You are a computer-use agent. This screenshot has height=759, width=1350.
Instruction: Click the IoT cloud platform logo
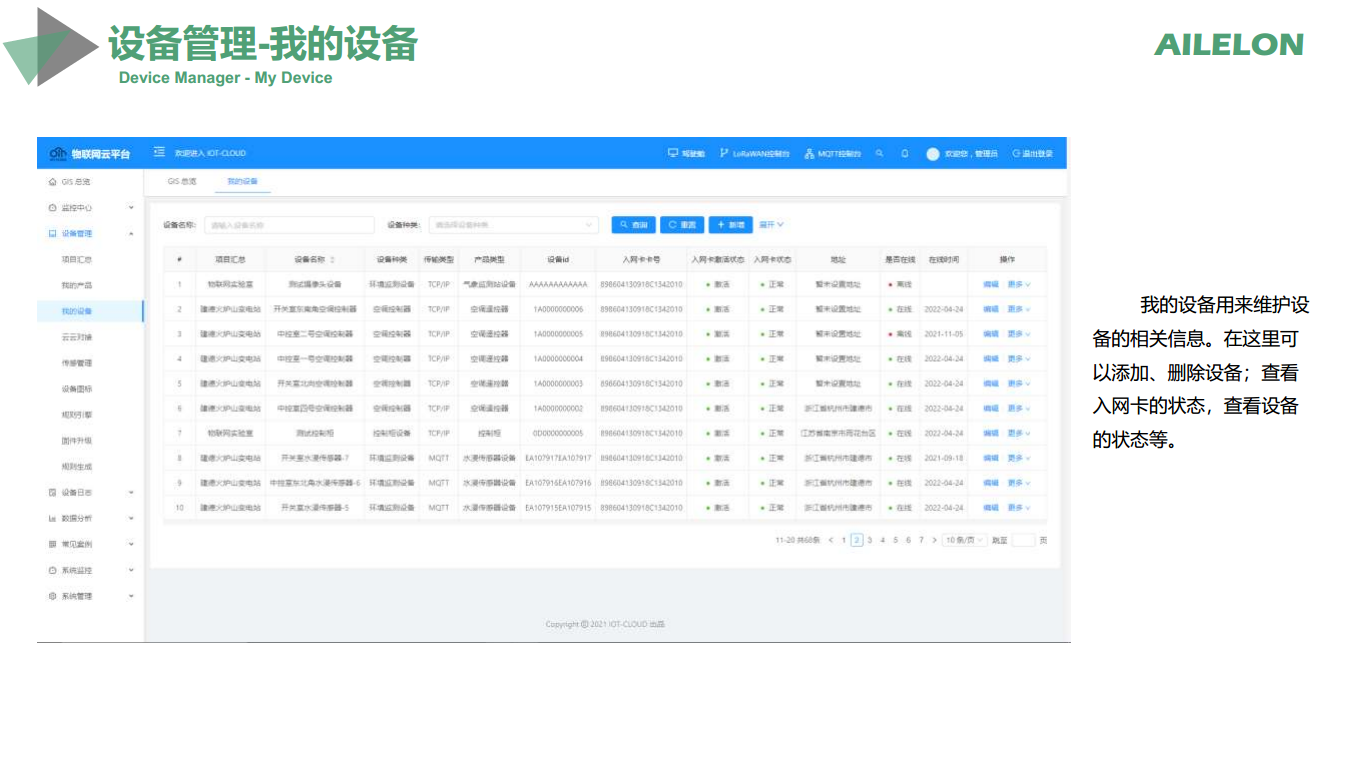pos(58,153)
